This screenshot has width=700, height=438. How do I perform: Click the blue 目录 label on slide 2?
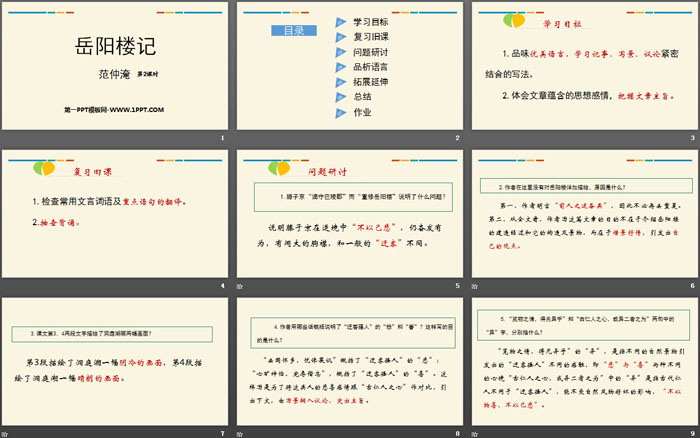[293, 31]
